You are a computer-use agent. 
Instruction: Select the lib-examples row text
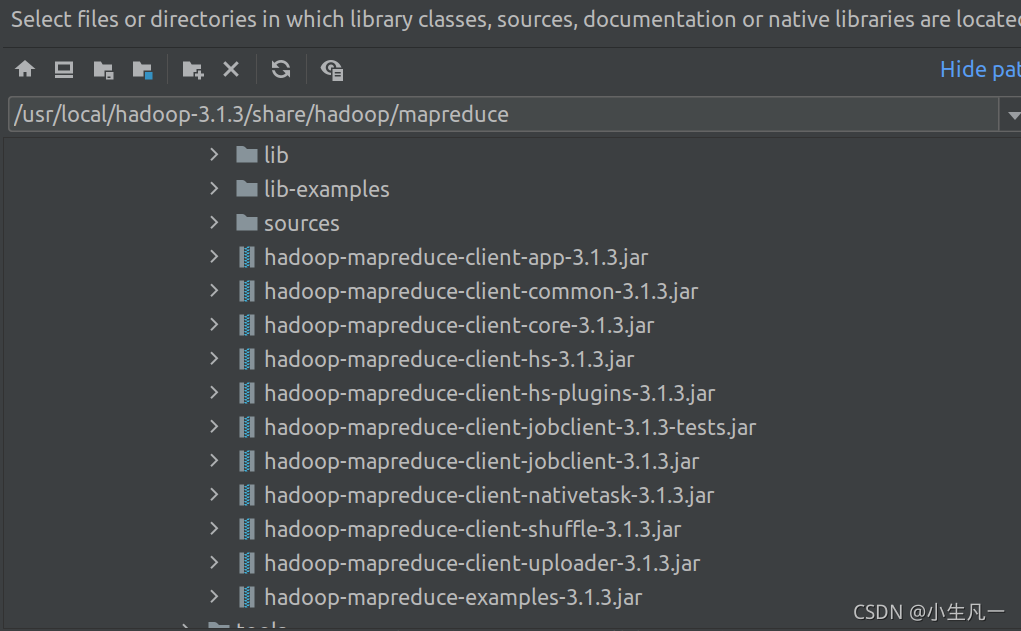tap(327, 189)
